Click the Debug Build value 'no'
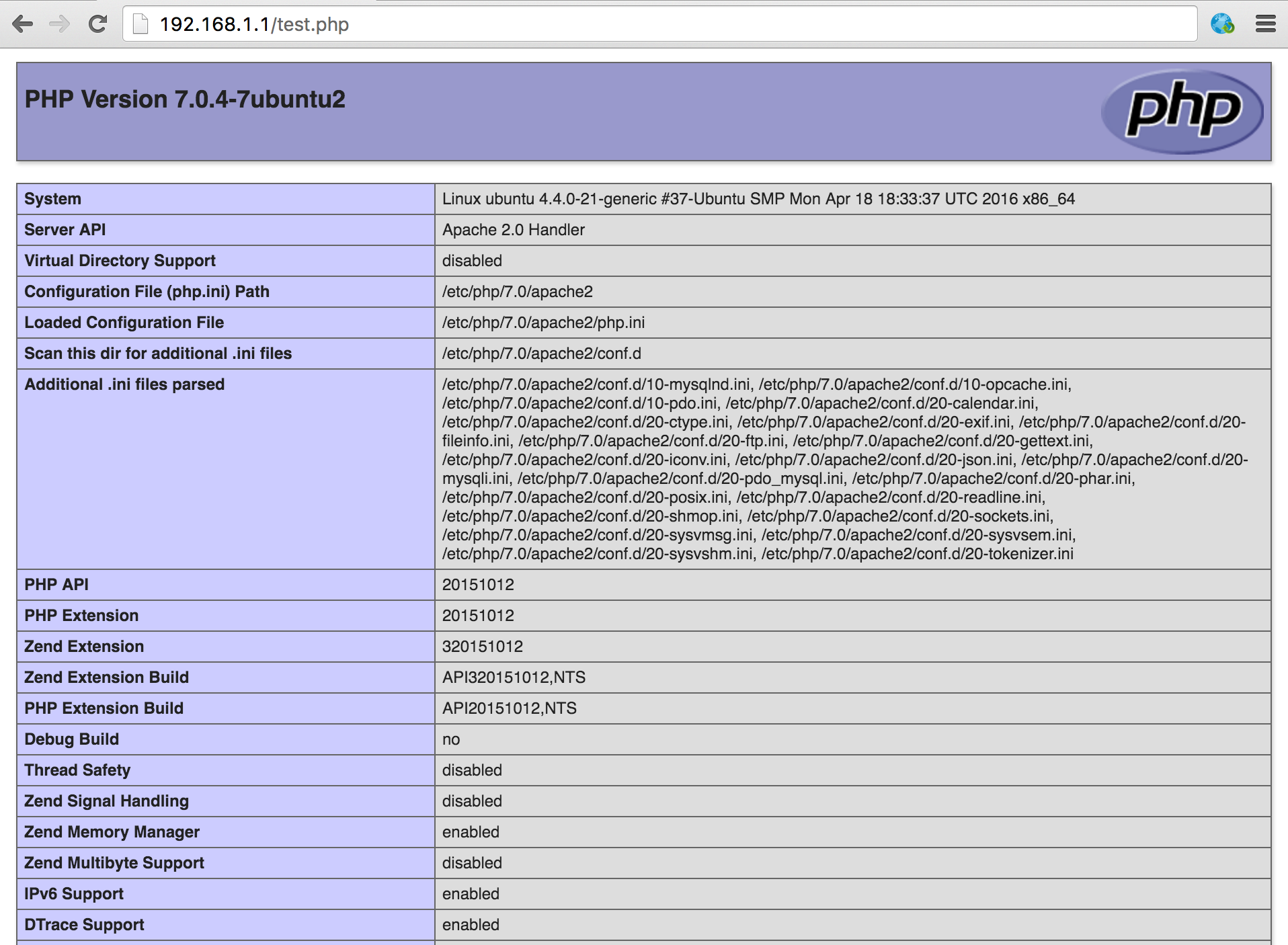The width and height of the screenshot is (1288, 945). (451, 739)
